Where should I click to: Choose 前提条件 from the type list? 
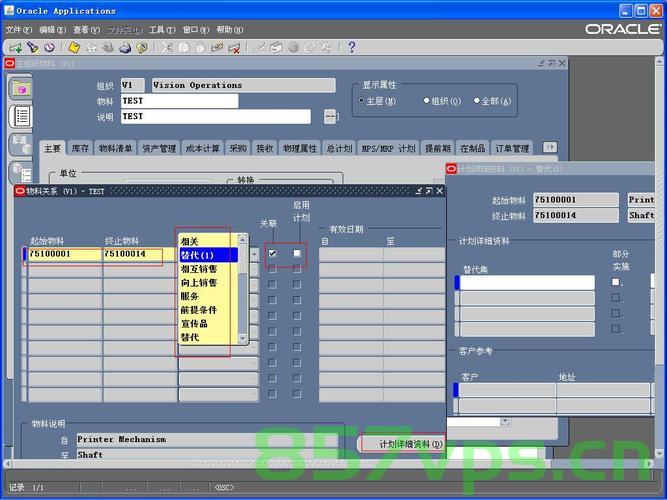pos(208,310)
